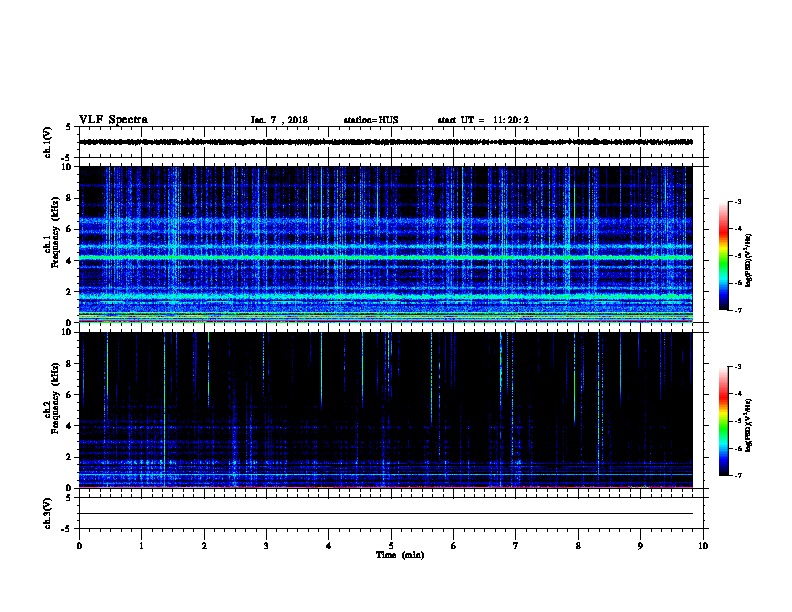Click the "8" kHz tick on ch.2 frequency axis

pos(69,364)
